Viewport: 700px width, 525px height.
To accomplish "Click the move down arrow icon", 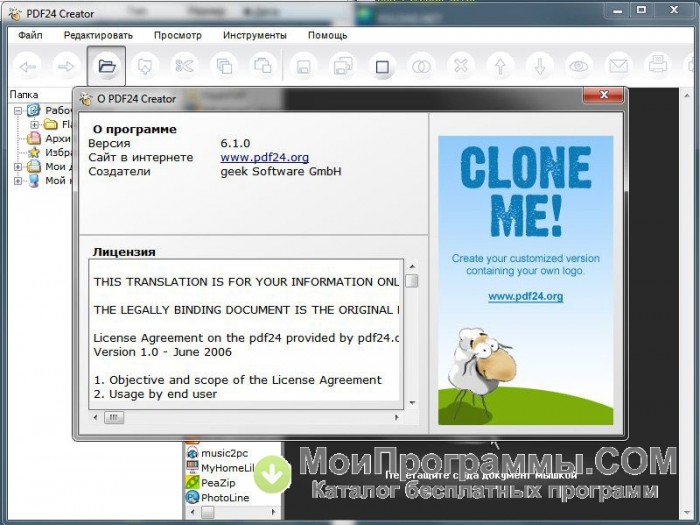I will coord(540,67).
